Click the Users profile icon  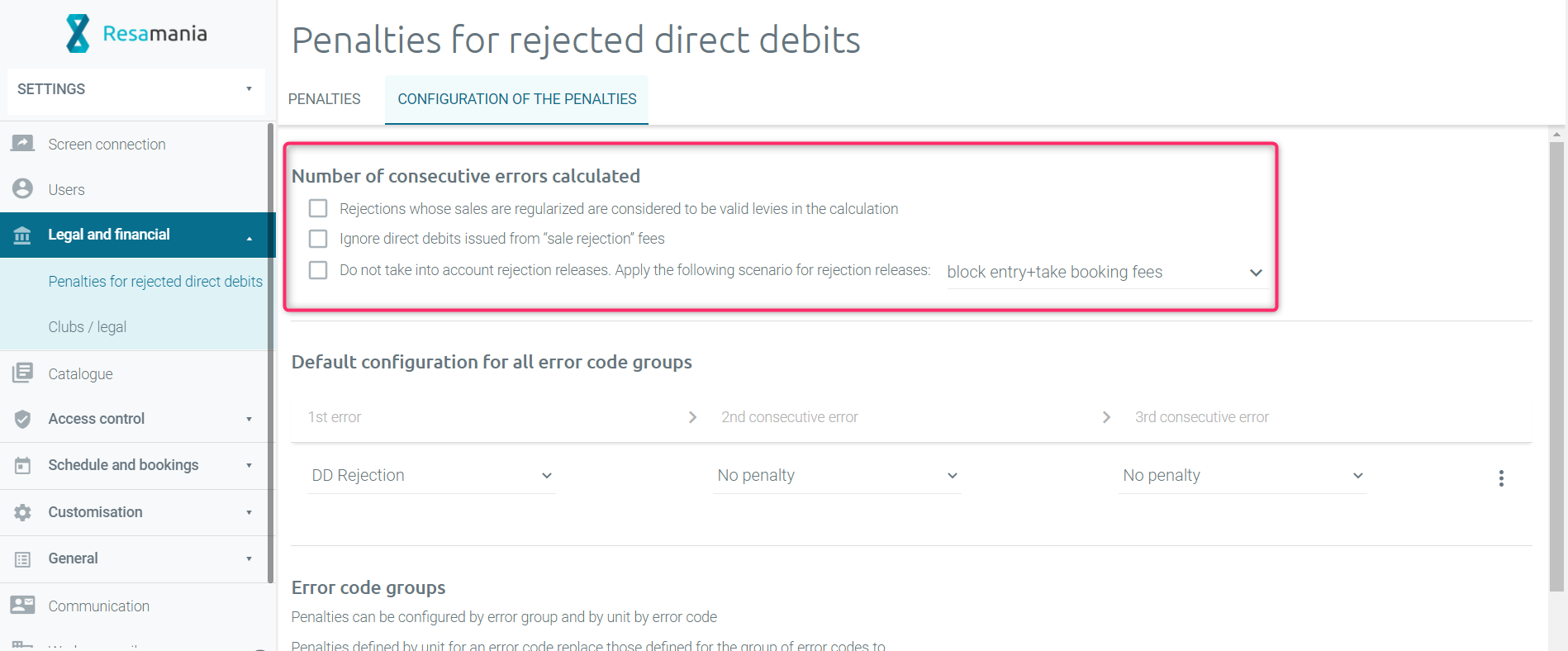[x=22, y=189]
